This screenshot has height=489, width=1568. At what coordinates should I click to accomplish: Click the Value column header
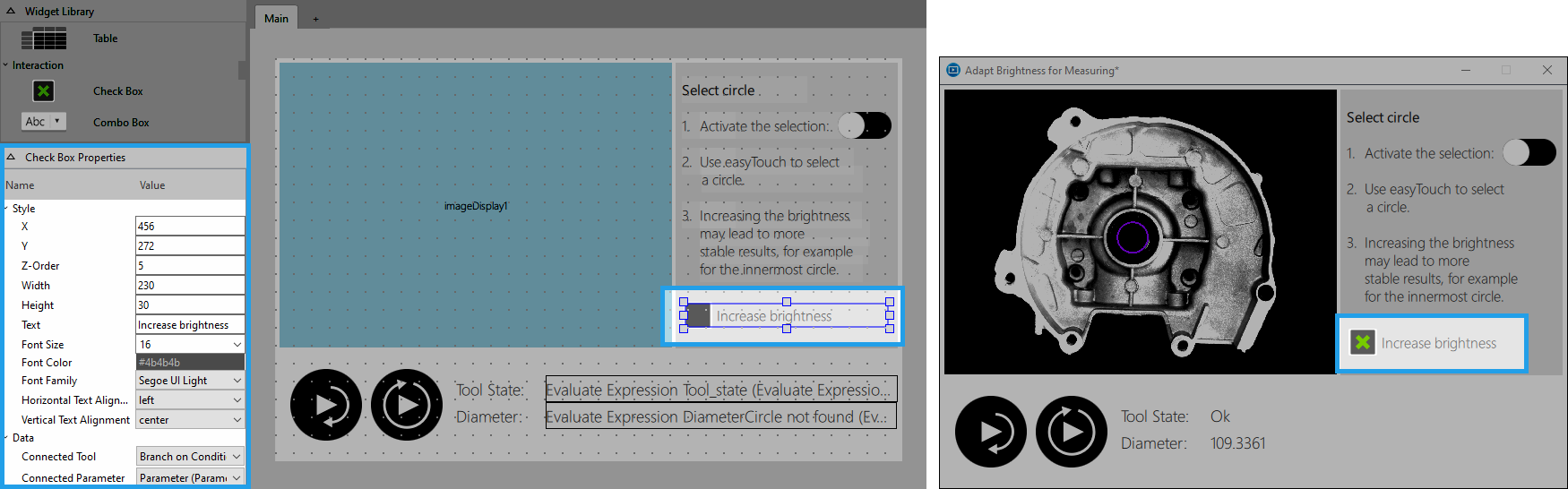click(152, 185)
